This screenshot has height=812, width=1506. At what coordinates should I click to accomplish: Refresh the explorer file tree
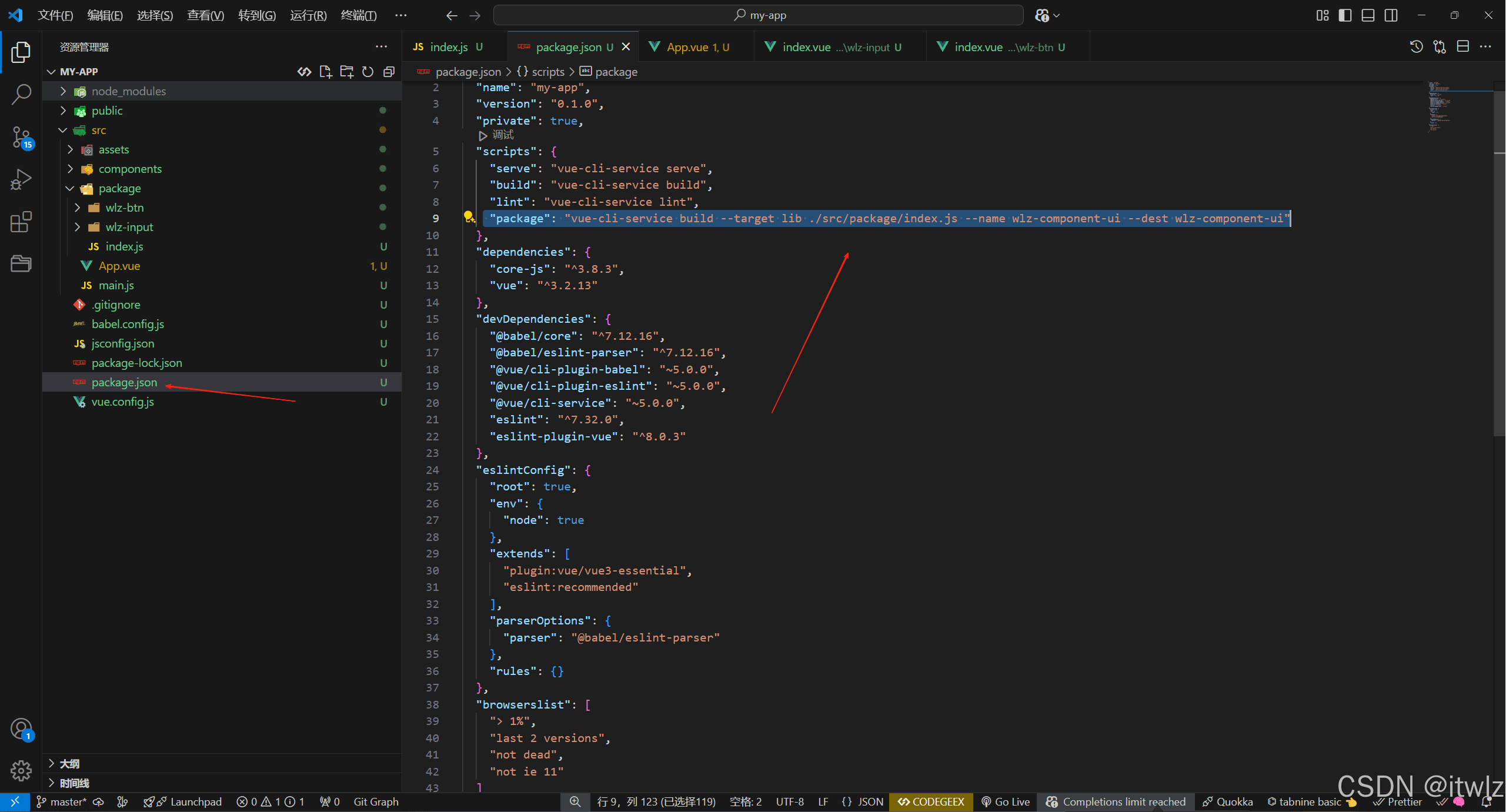pyautogui.click(x=368, y=72)
